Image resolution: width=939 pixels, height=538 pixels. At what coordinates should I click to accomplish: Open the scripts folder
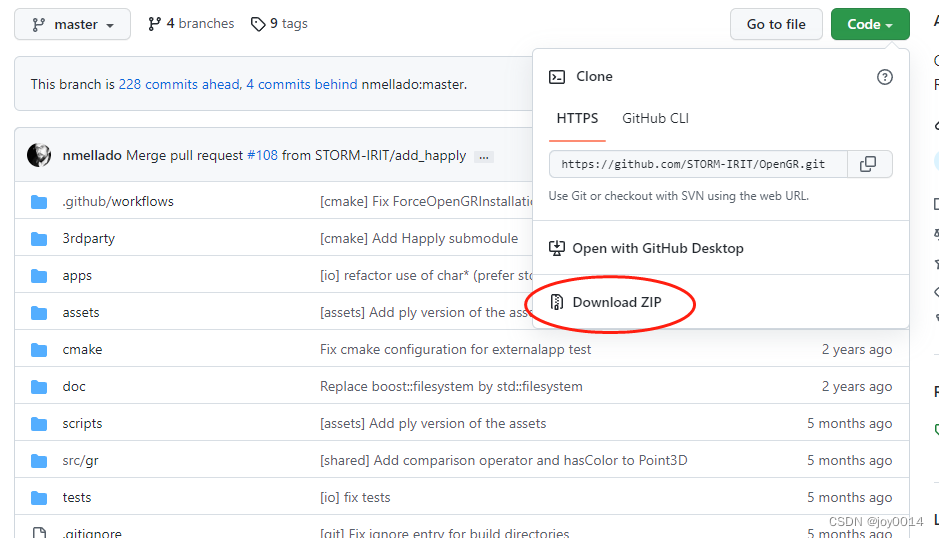coord(82,424)
